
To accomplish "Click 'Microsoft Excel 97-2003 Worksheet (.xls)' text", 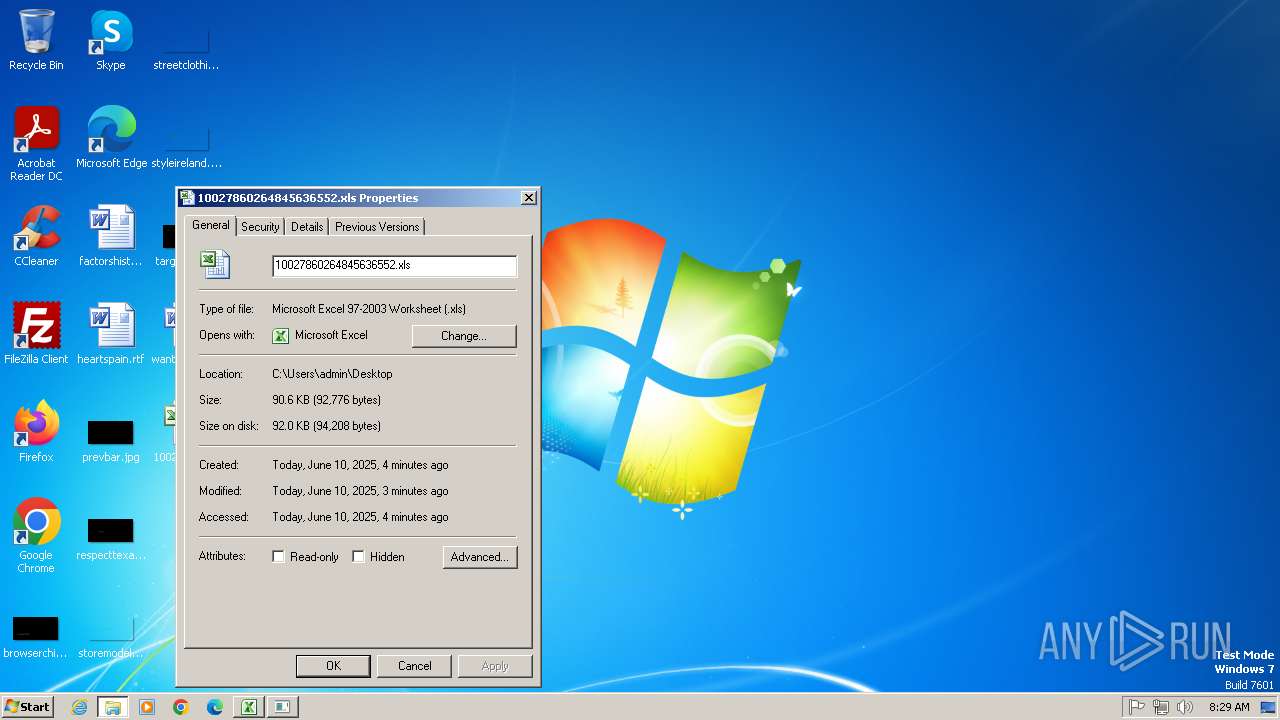I will click(x=369, y=309).
